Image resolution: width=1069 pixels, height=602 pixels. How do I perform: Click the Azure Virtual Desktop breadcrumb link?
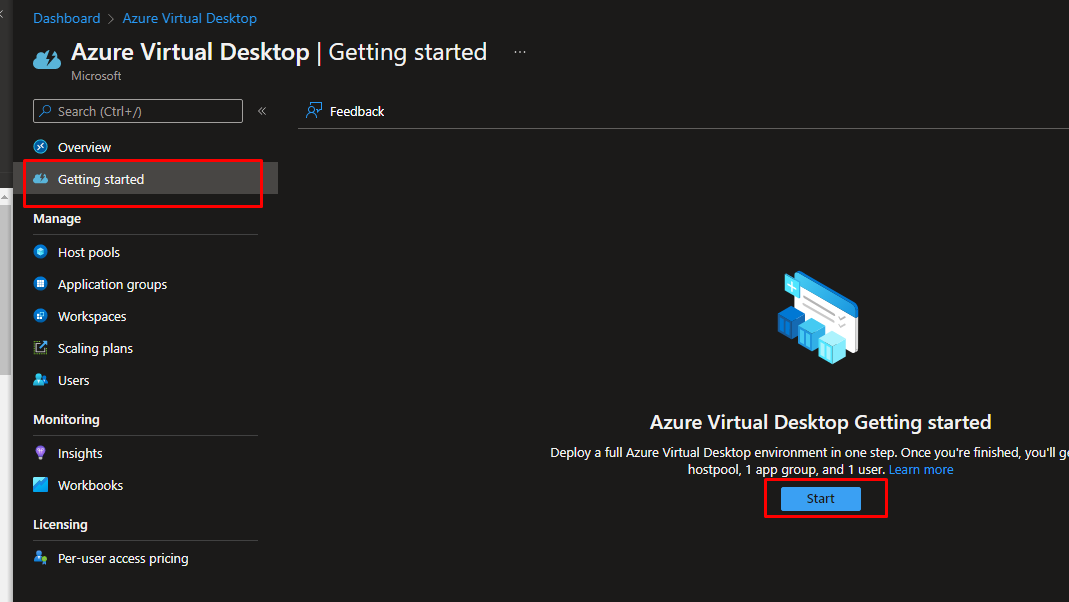tap(189, 18)
